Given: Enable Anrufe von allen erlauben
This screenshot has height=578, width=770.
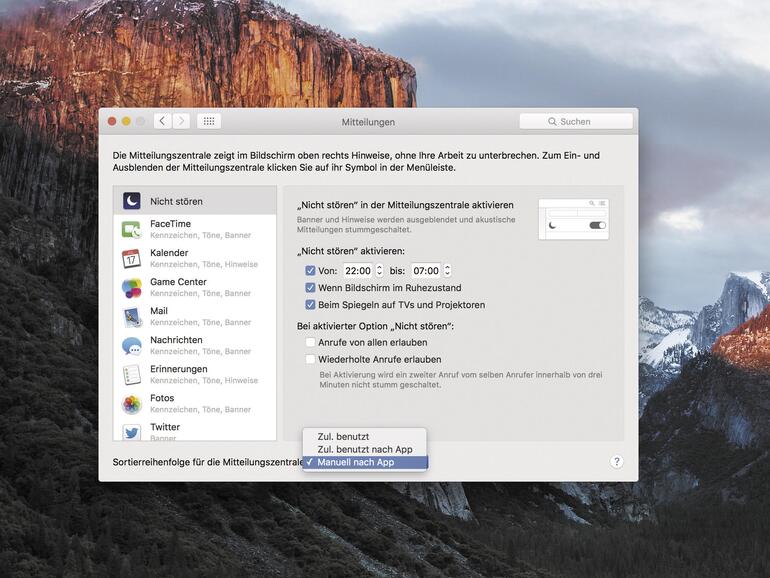Looking at the screenshot, I should tap(310, 342).
